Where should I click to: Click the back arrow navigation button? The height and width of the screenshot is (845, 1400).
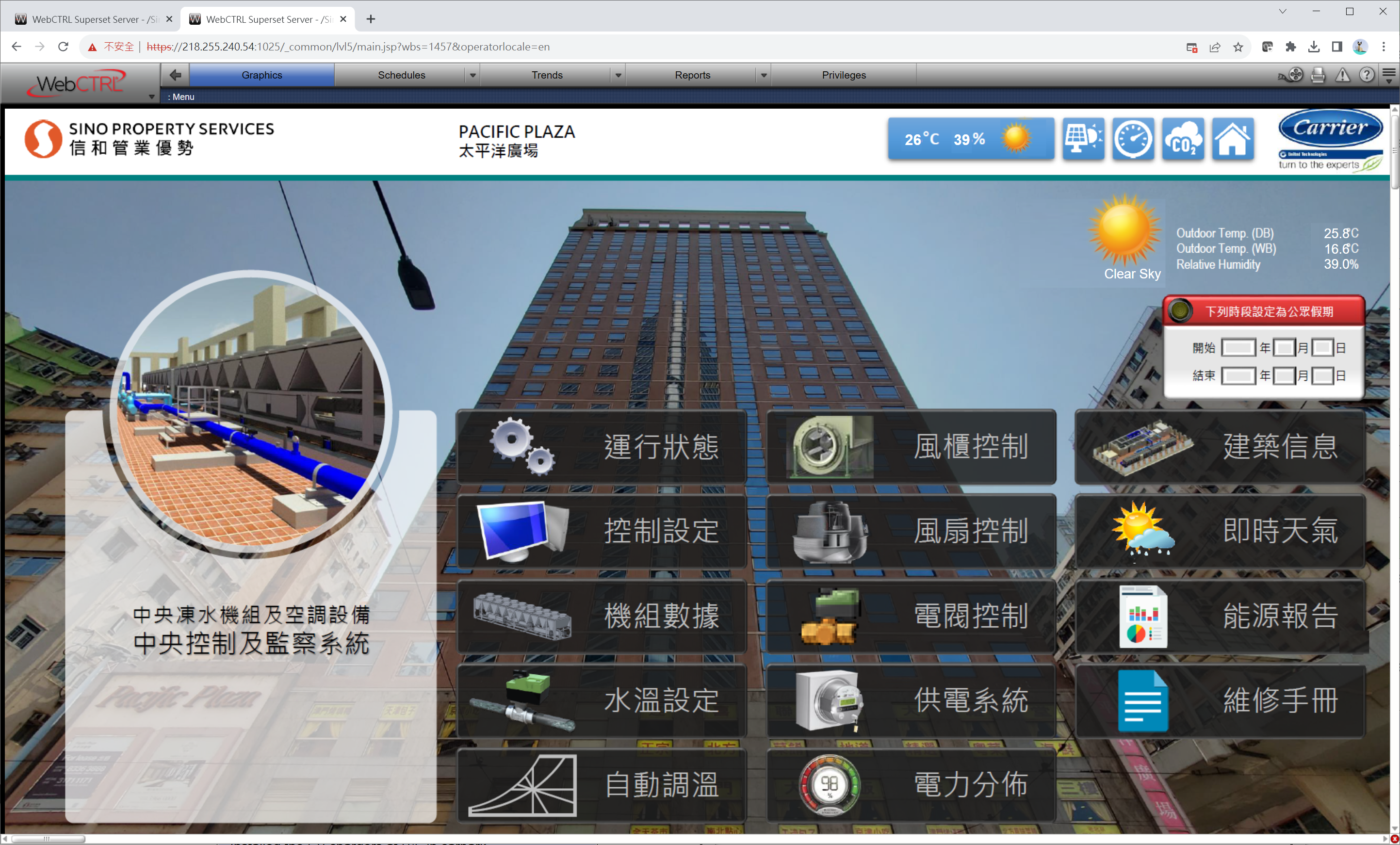pos(176,75)
